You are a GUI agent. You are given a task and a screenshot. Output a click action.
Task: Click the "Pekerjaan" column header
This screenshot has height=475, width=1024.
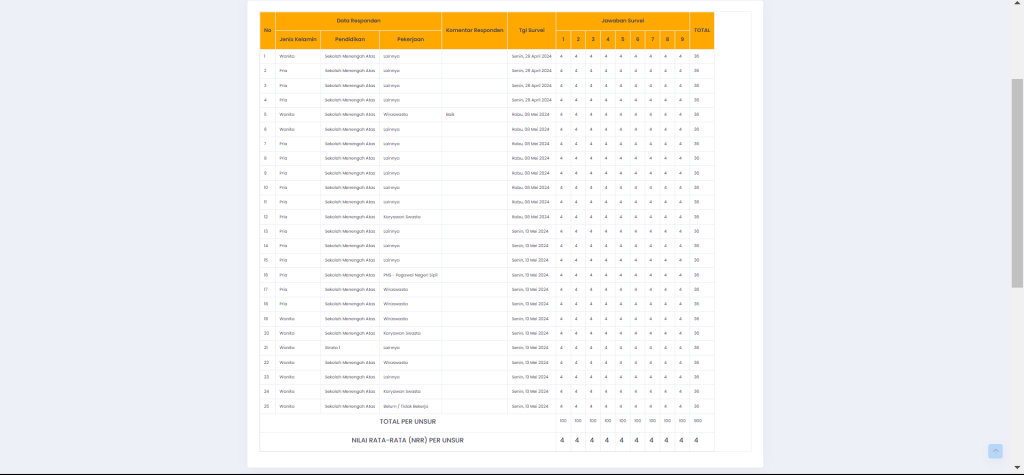410,39
